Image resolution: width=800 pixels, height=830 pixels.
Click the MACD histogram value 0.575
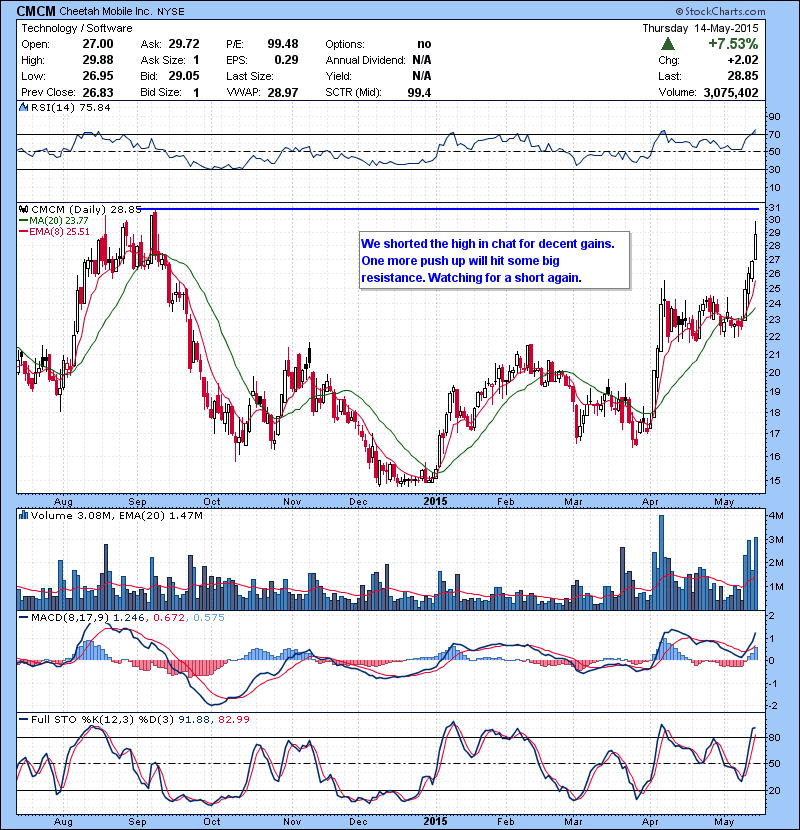[x=209, y=617]
